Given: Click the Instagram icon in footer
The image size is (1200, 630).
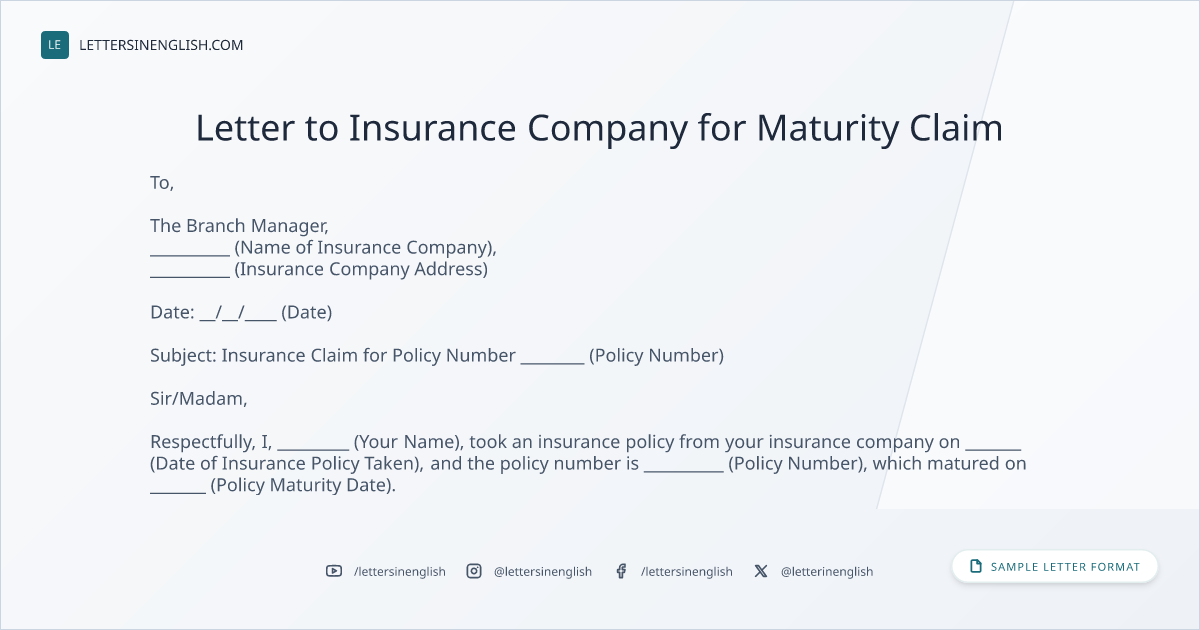Looking at the screenshot, I should point(474,571).
